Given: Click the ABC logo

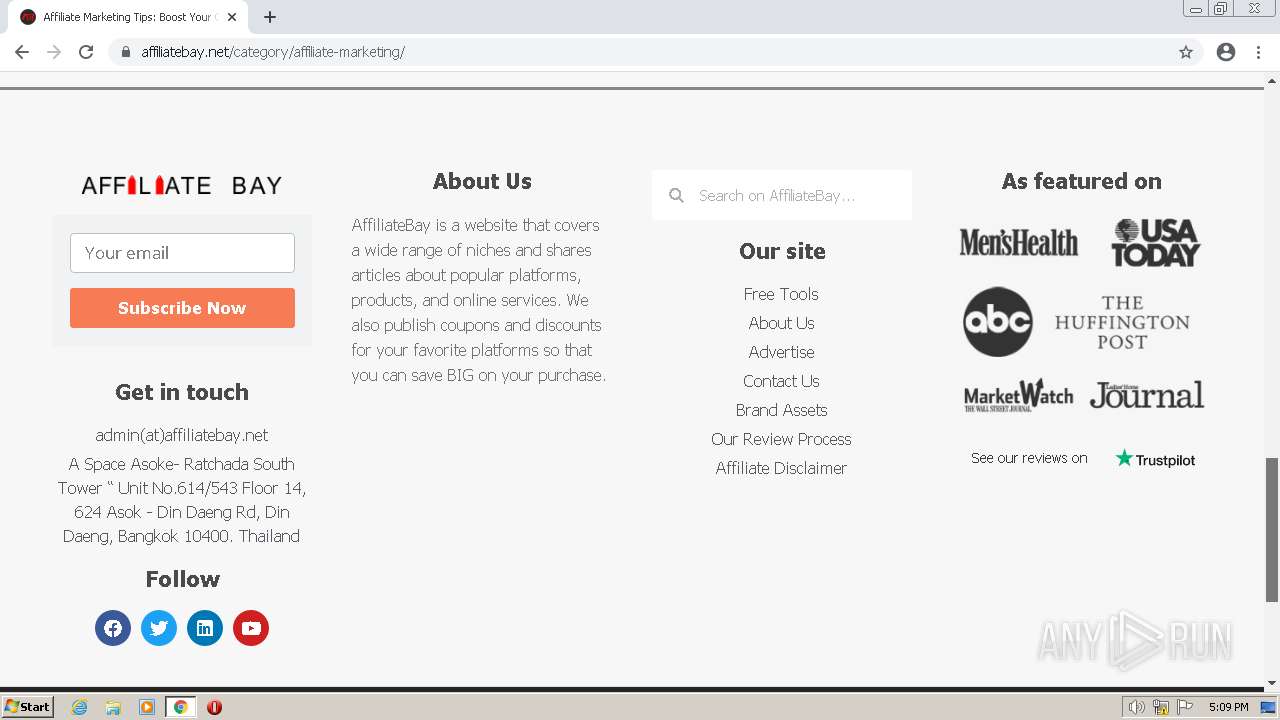Looking at the screenshot, I should [x=998, y=322].
